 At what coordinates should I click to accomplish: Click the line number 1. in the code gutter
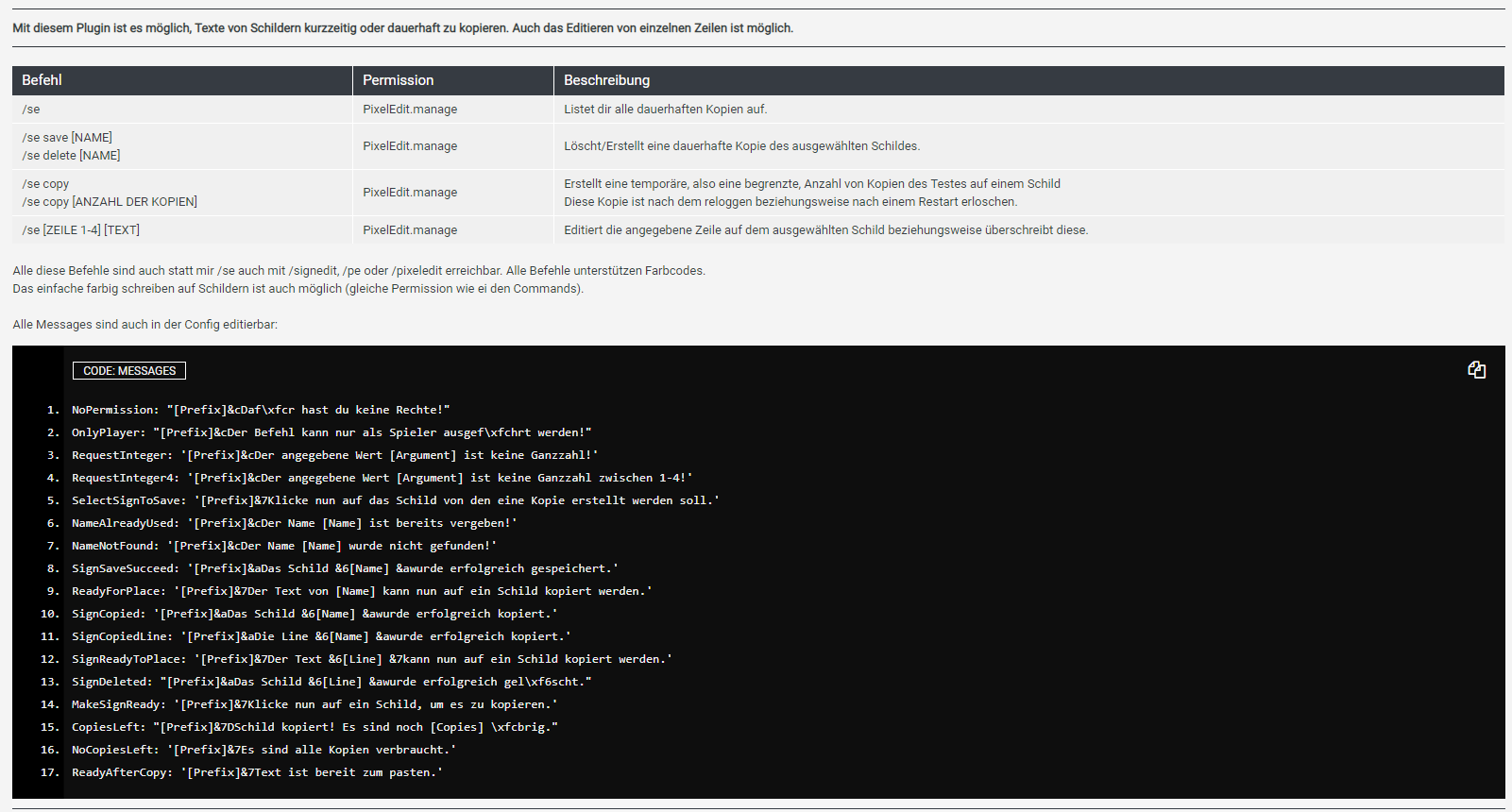(53, 410)
